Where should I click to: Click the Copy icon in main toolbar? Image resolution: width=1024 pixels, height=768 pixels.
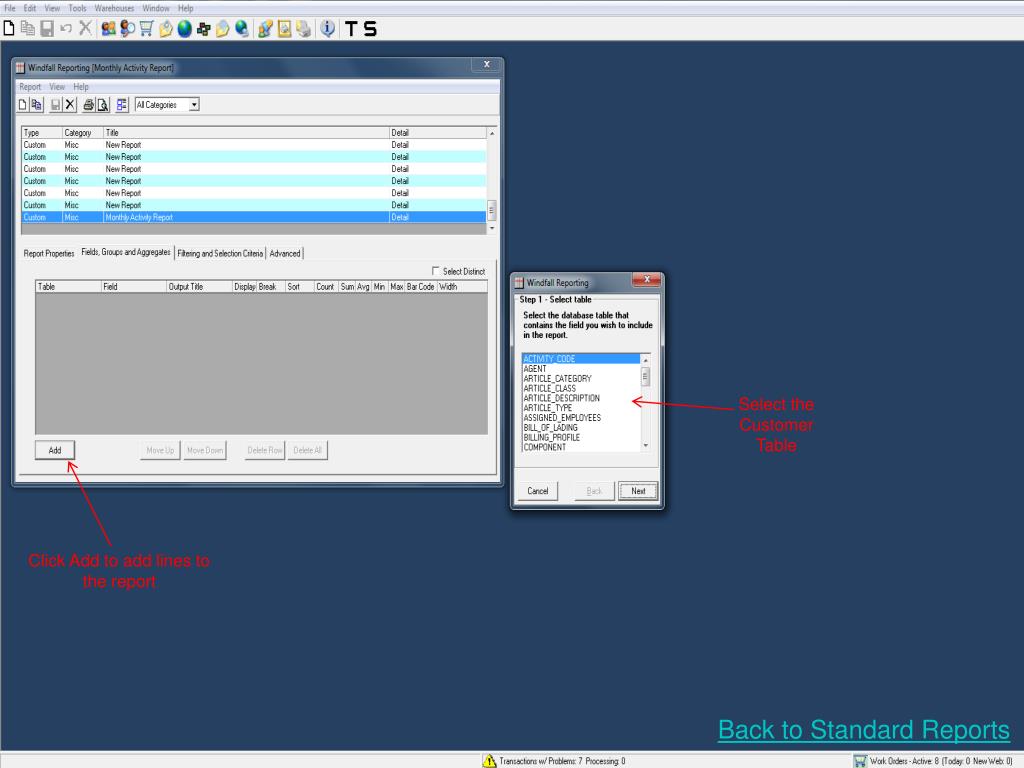[27, 28]
